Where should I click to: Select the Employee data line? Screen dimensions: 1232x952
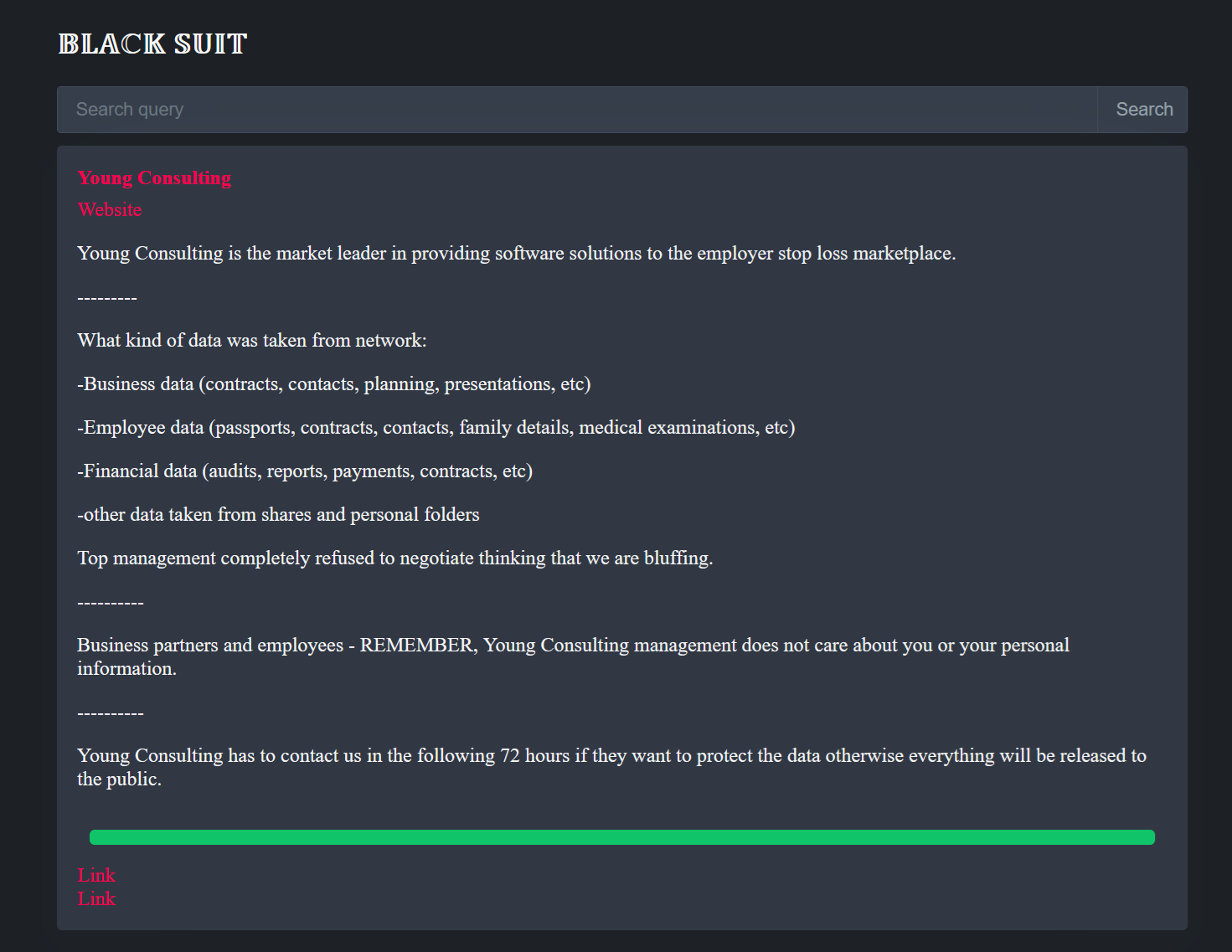(436, 428)
